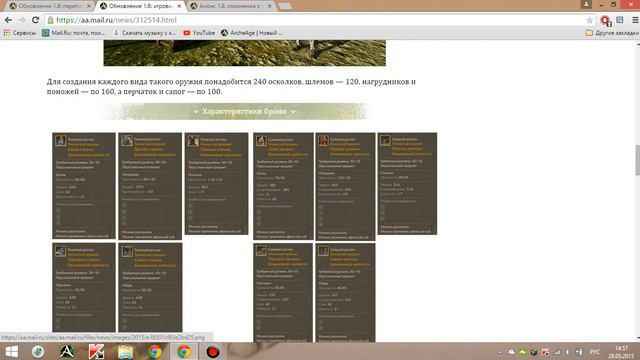Focus the address bar with aa.mail.ru URL

pos(318,20)
